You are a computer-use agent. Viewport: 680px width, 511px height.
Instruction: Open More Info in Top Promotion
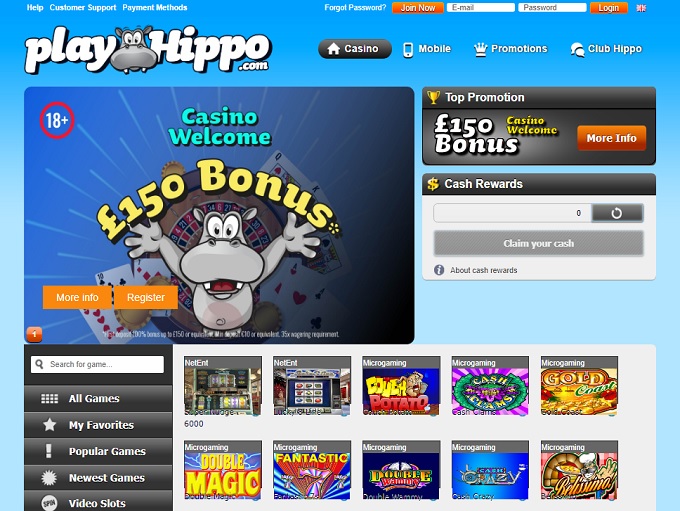[611, 138]
